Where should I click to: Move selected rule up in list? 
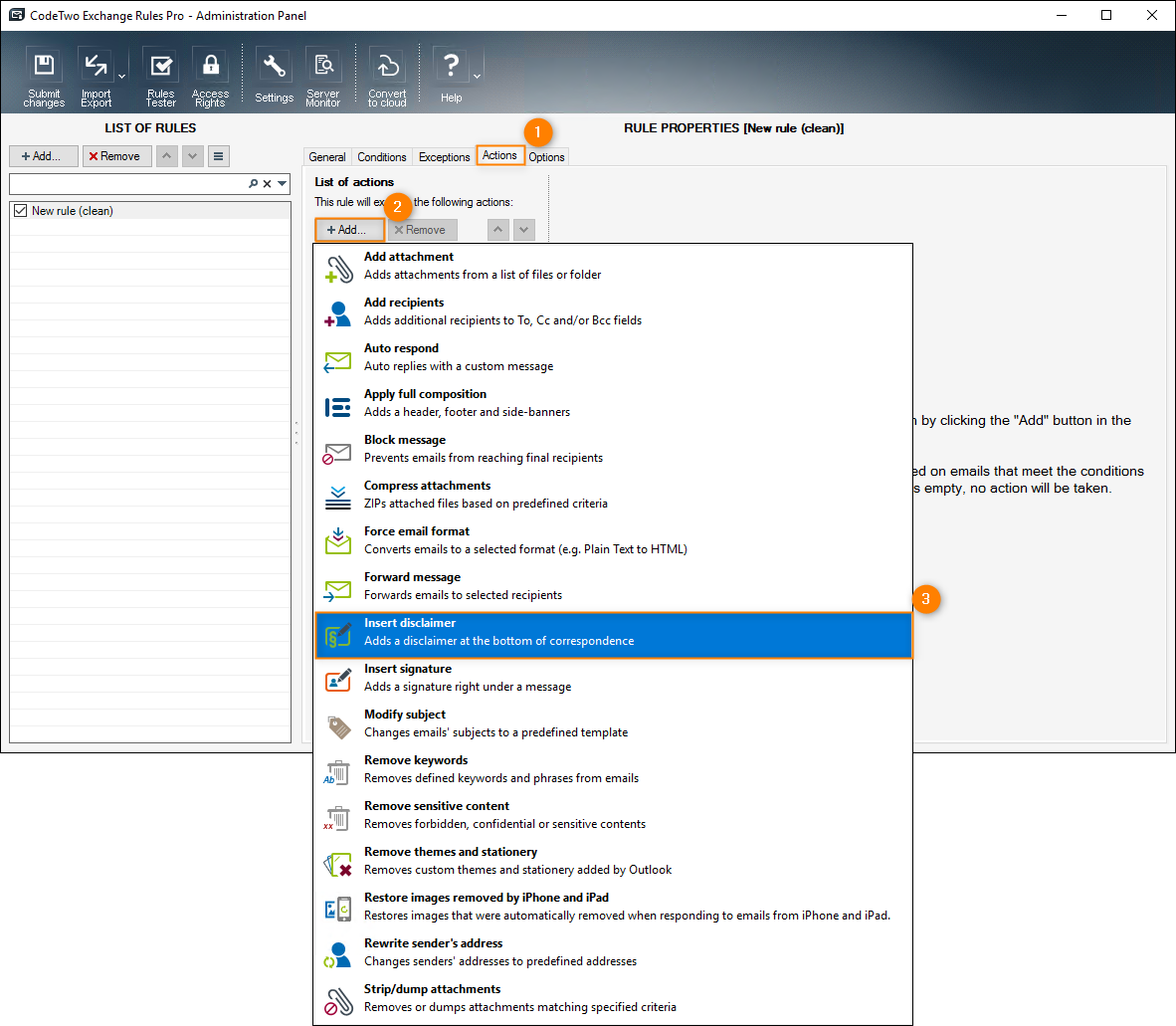point(166,156)
